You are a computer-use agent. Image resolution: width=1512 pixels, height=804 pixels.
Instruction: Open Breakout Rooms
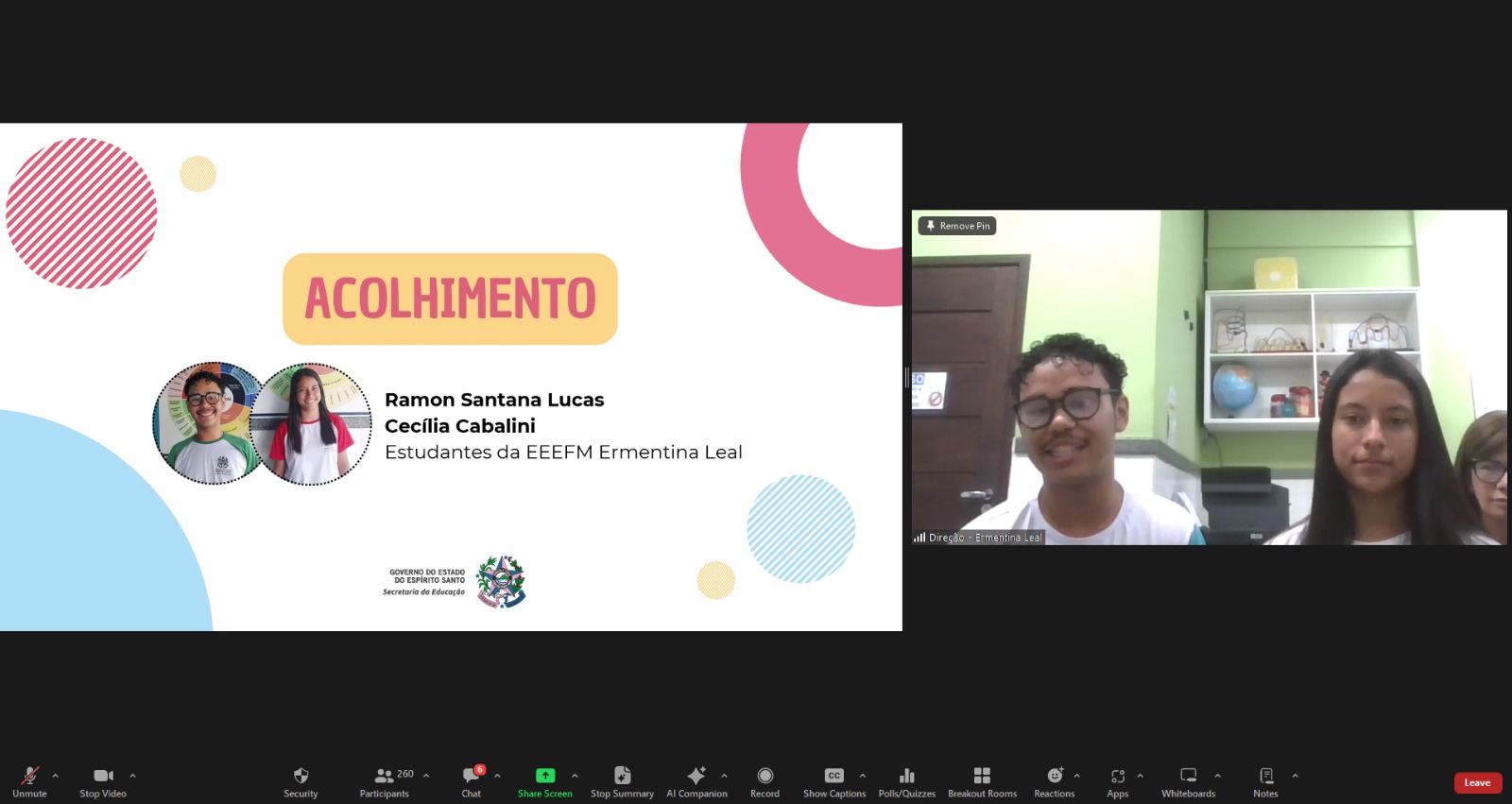(983, 782)
